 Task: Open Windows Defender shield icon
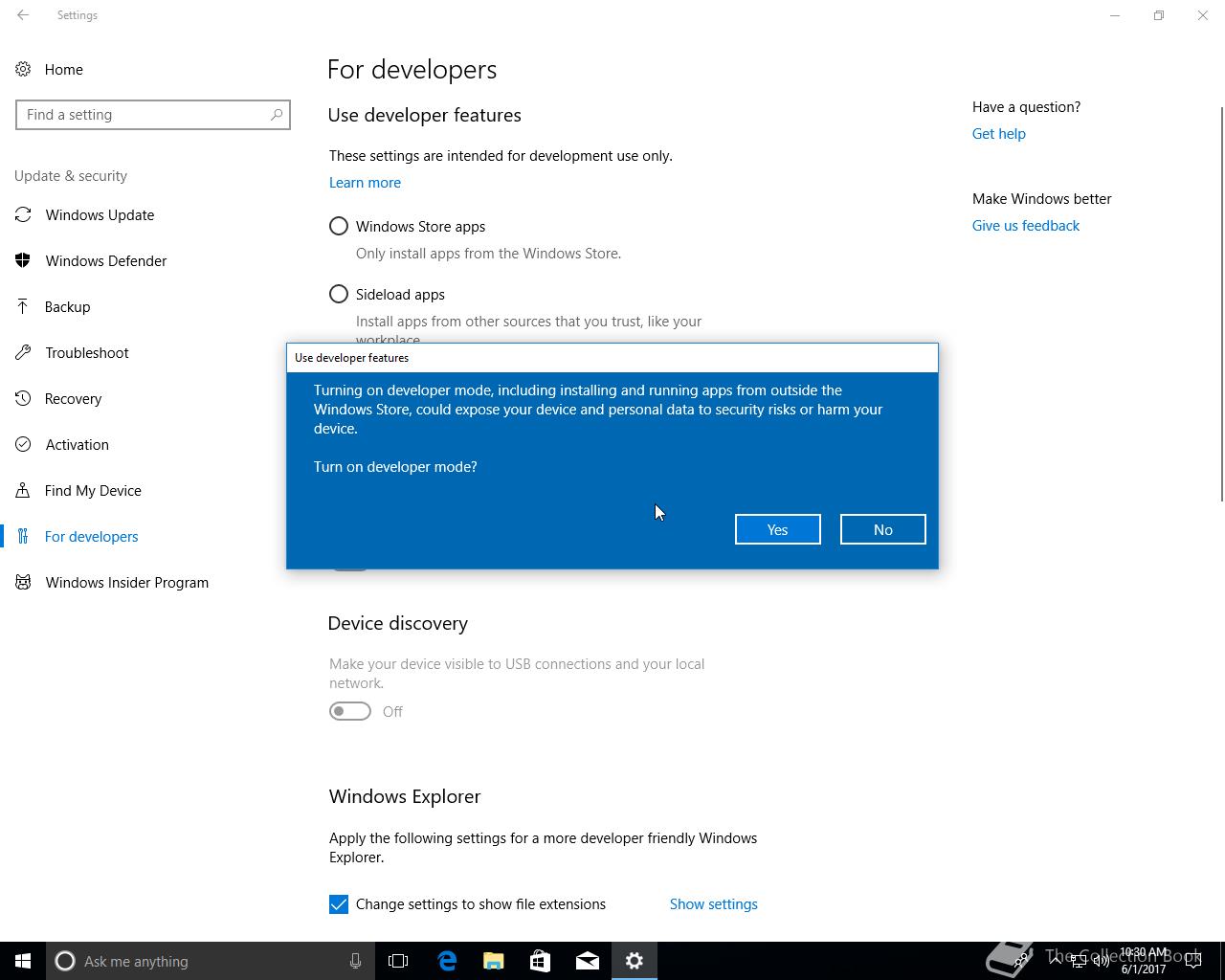[23, 260]
